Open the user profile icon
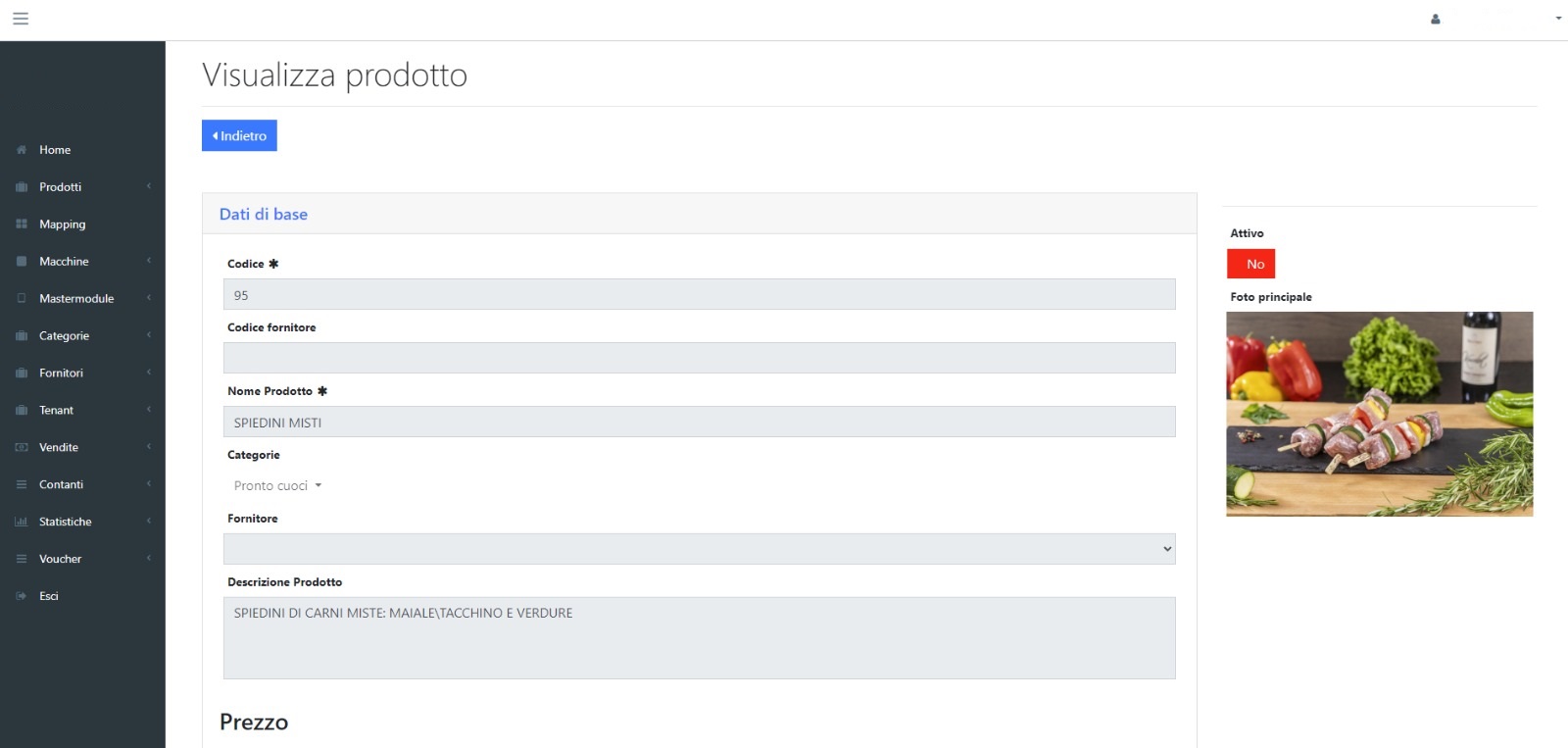 click(1436, 19)
